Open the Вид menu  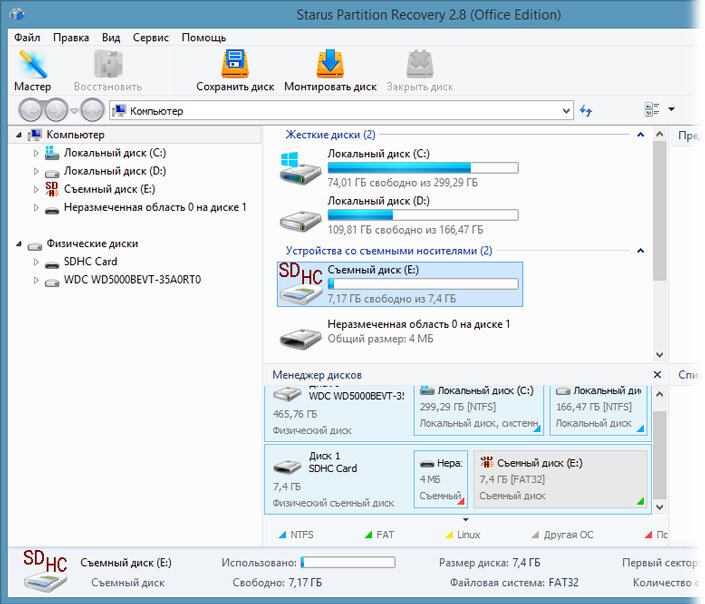[111, 37]
